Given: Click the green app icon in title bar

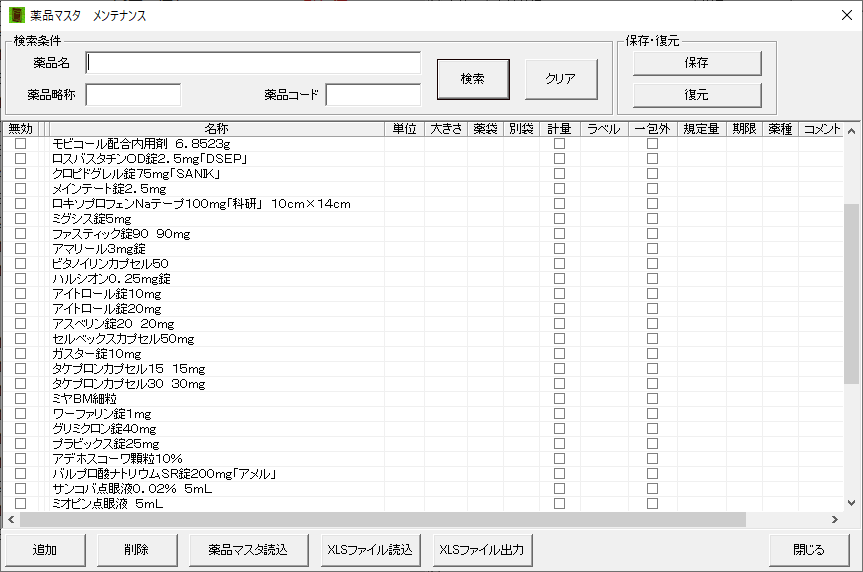Looking at the screenshot, I should pos(16,15).
